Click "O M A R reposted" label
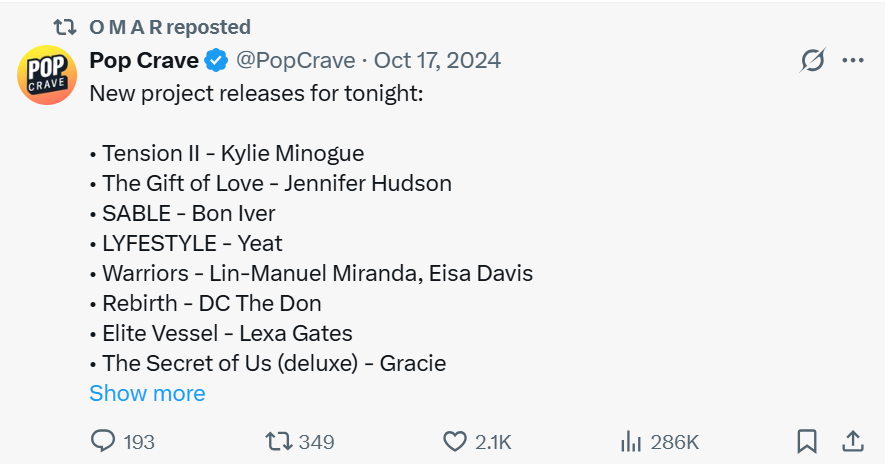885x464 pixels. click(170, 27)
